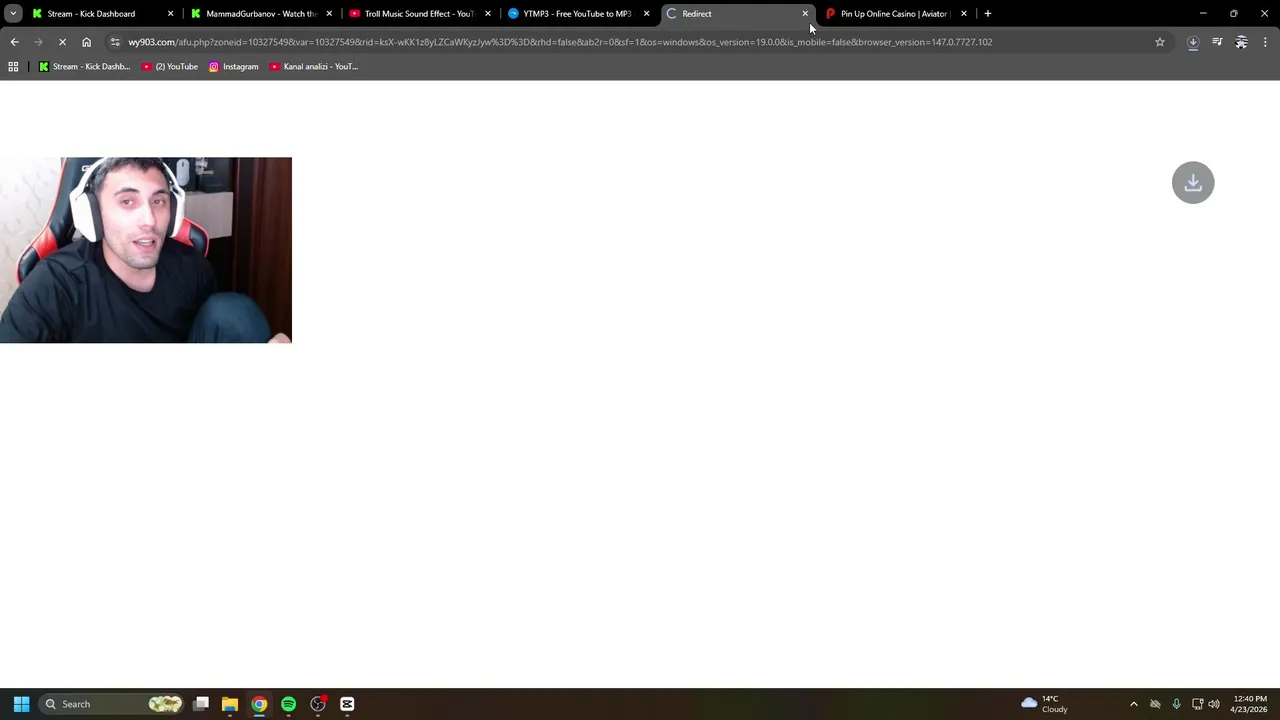Close the Kick Dashboard tab
The width and height of the screenshot is (1280, 720).
[170, 14]
